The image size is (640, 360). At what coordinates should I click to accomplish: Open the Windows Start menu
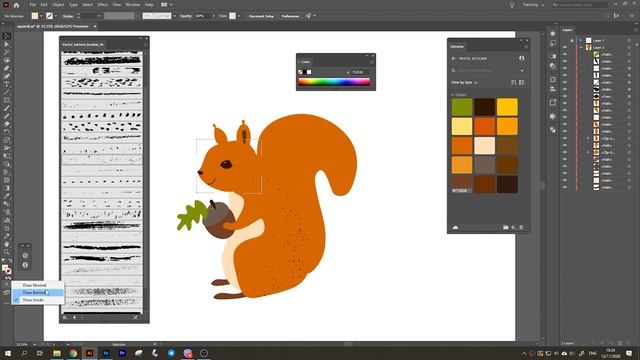[7, 353]
